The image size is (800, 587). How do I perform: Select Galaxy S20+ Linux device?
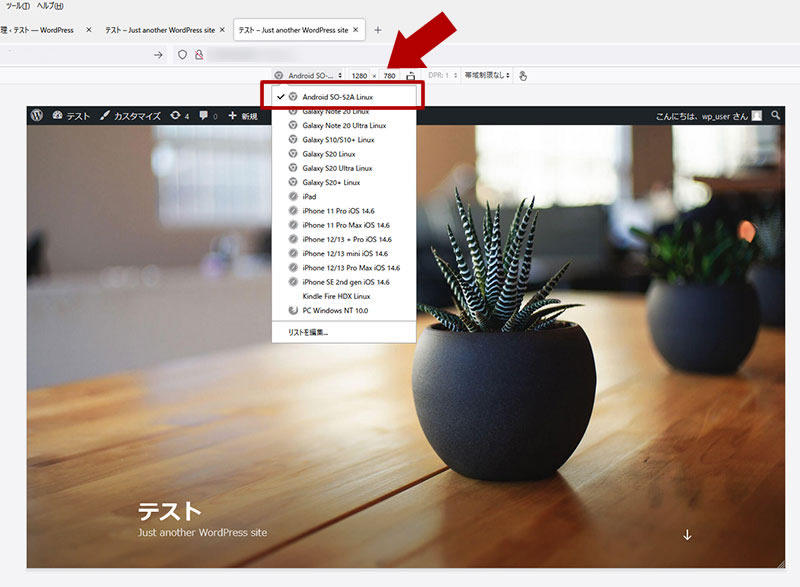[344, 182]
